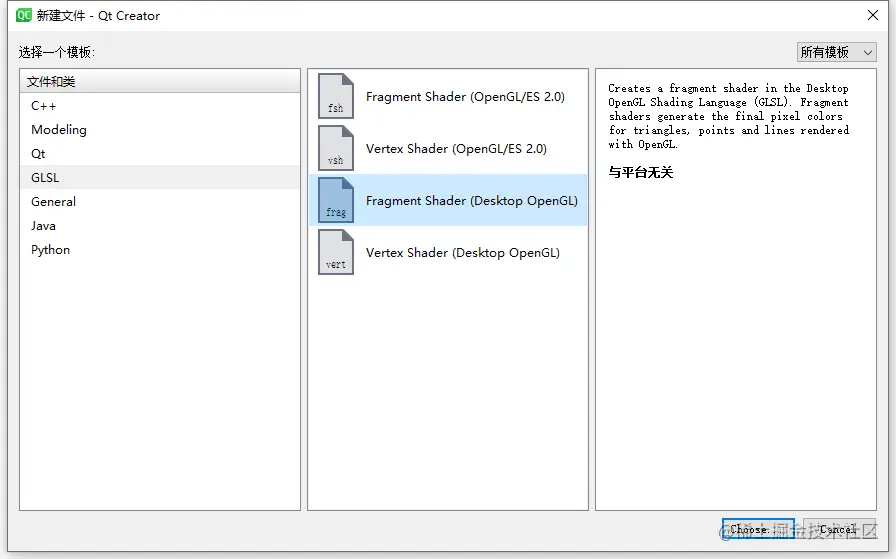Choose Vertex Shader (OpenGL/ES 2.0) template
The width and height of the screenshot is (896, 559).
tap(448, 148)
